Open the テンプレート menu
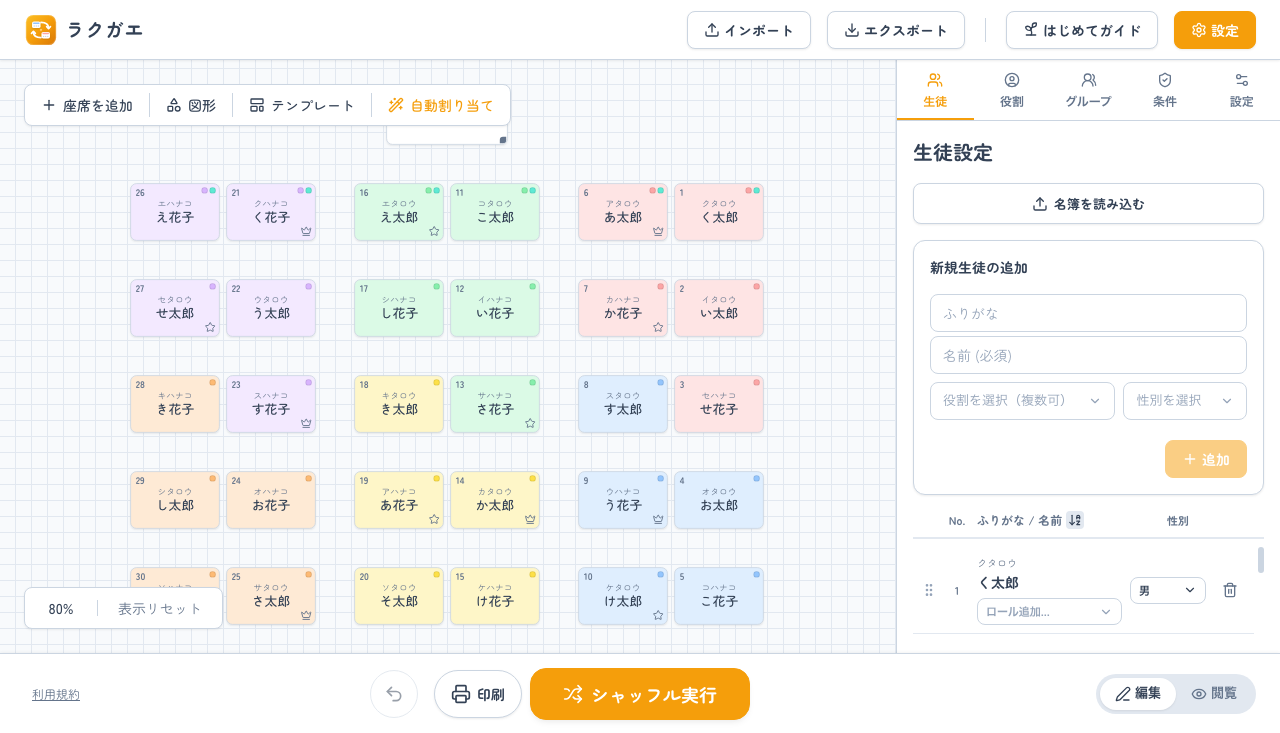Image resolution: width=1280 pixels, height=733 pixels. (302, 105)
